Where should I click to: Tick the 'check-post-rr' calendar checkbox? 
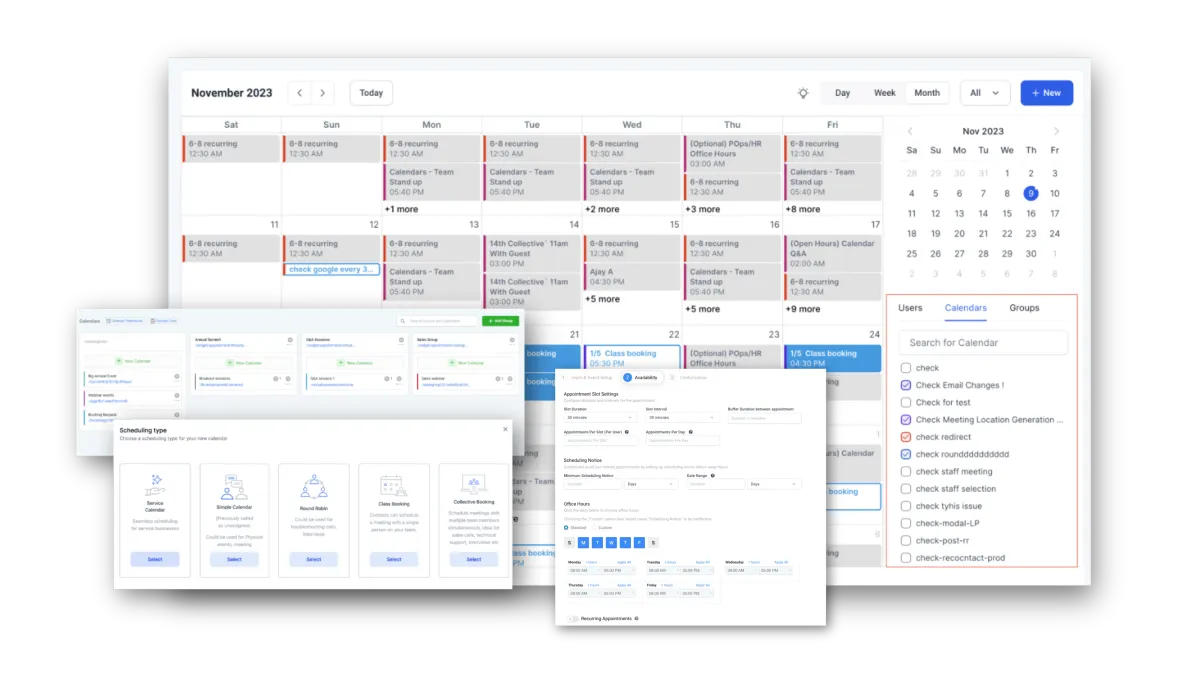[906, 541]
